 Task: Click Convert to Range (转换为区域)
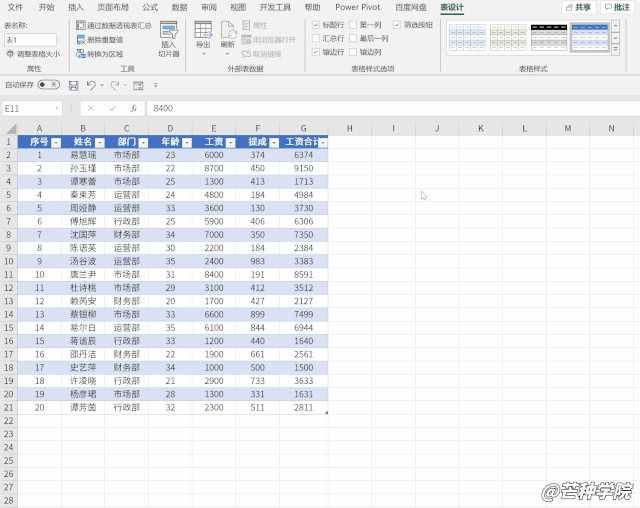pyautogui.click(x=80, y=53)
